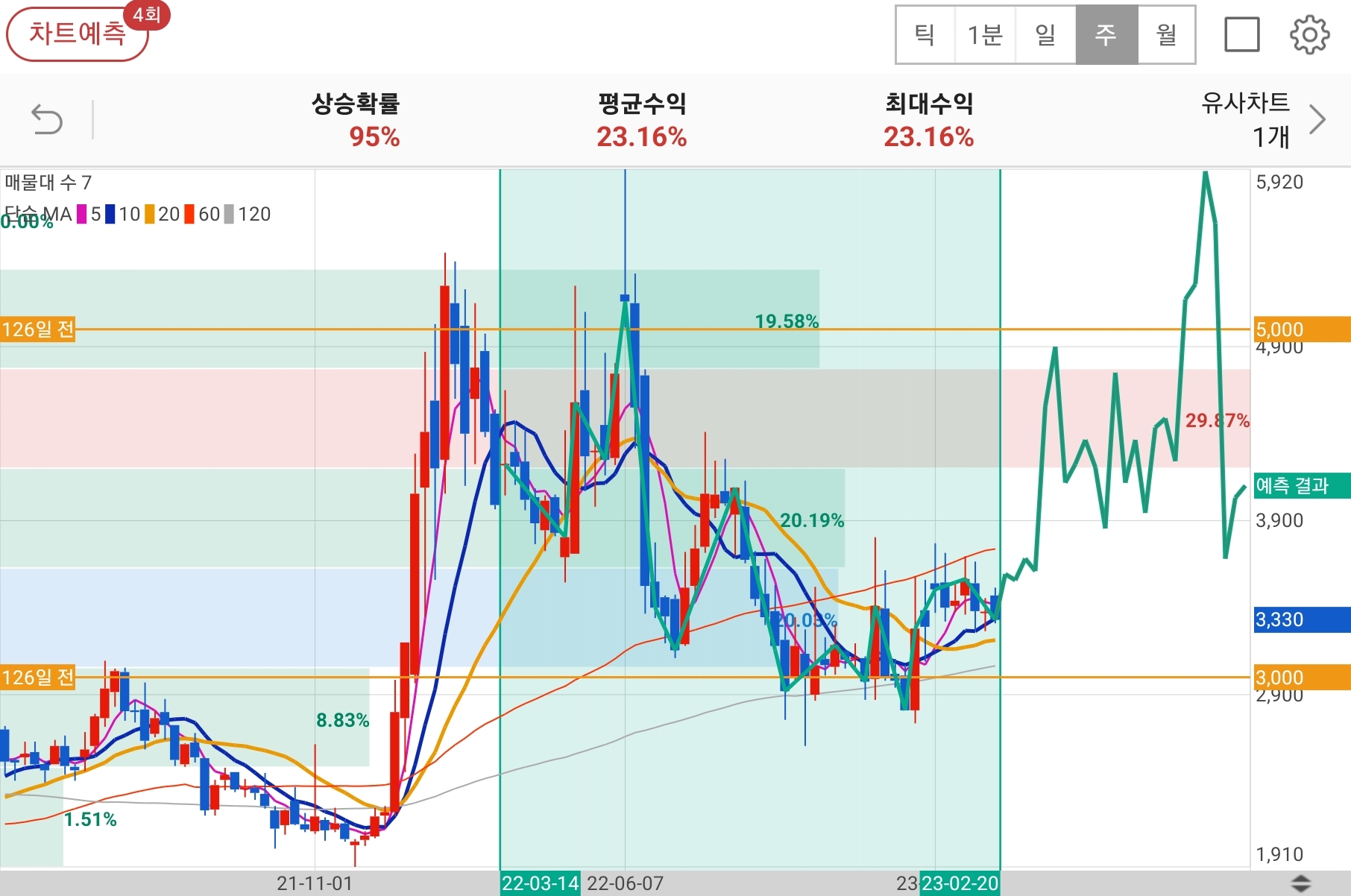The height and width of the screenshot is (896, 1351).
Task: Tap the 평균수익 23.16% value
Action: 642,137
